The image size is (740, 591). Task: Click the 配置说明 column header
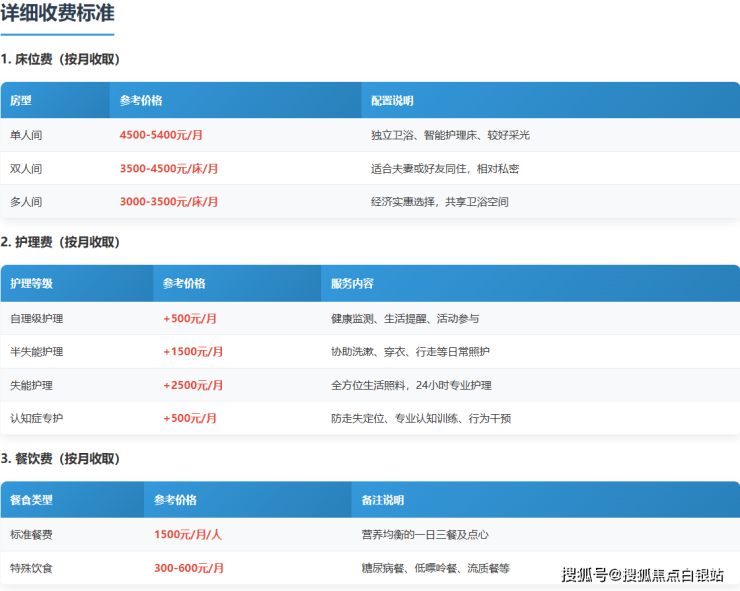click(x=392, y=101)
